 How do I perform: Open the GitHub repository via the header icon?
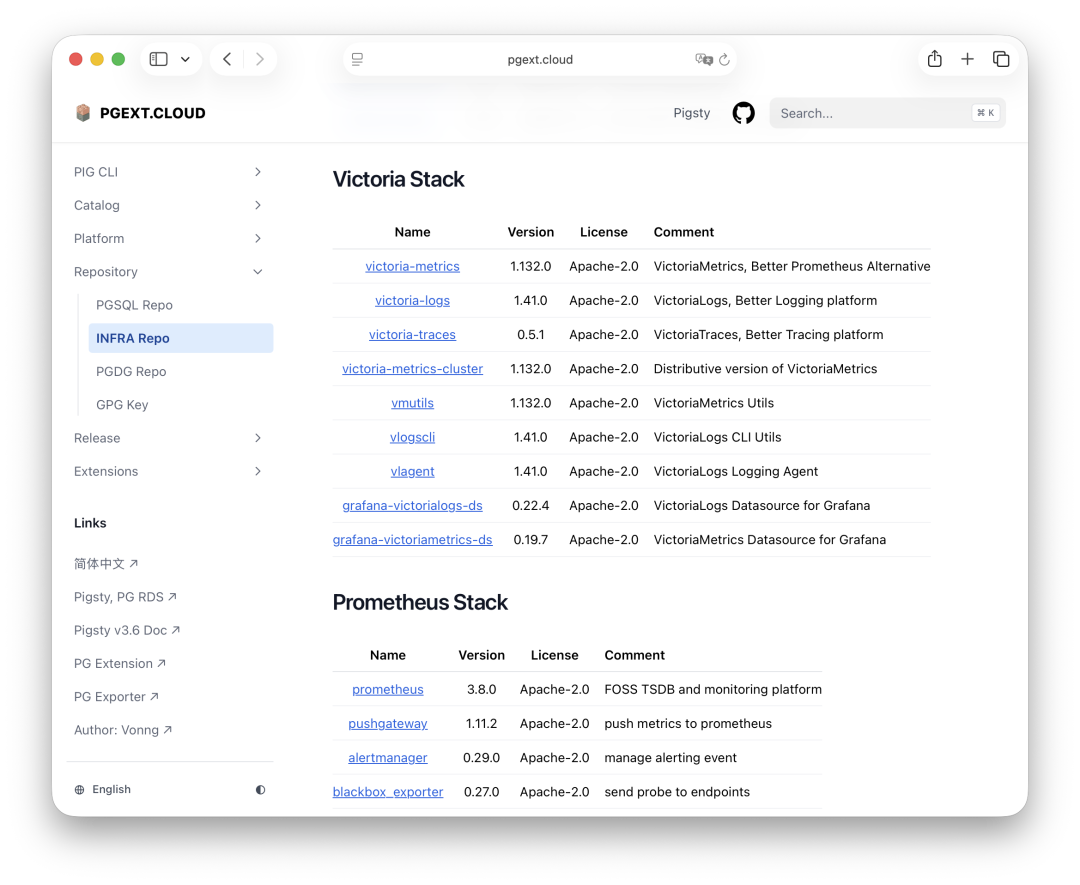[x=743, y=113]
